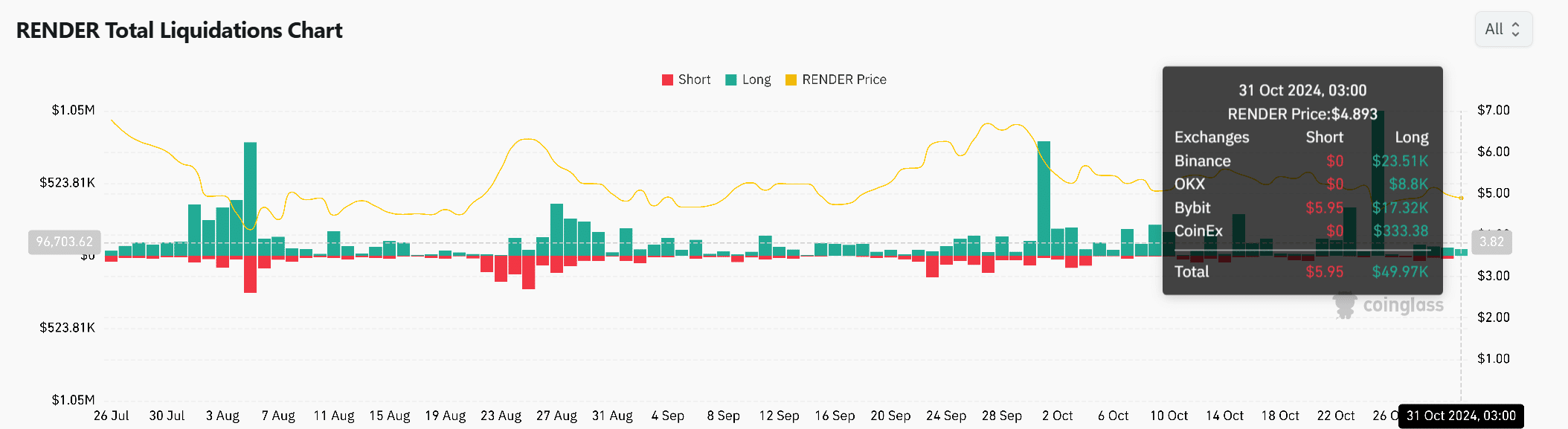
Task: Click the largest red Short bar in early August
Action: pyautogui.click(x=250, y=274)
